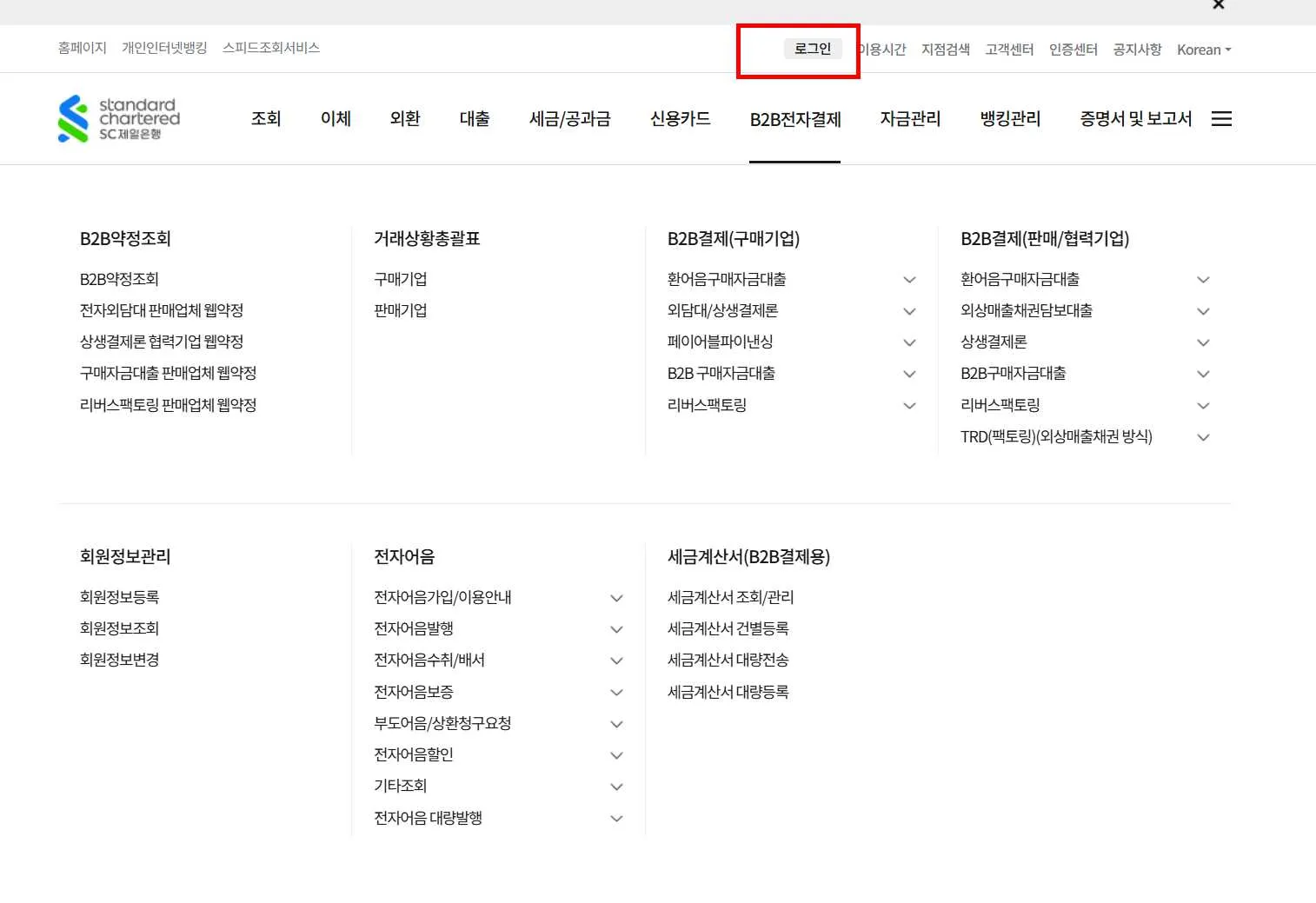Open 개인인터넷뱅킹 link

164,48
